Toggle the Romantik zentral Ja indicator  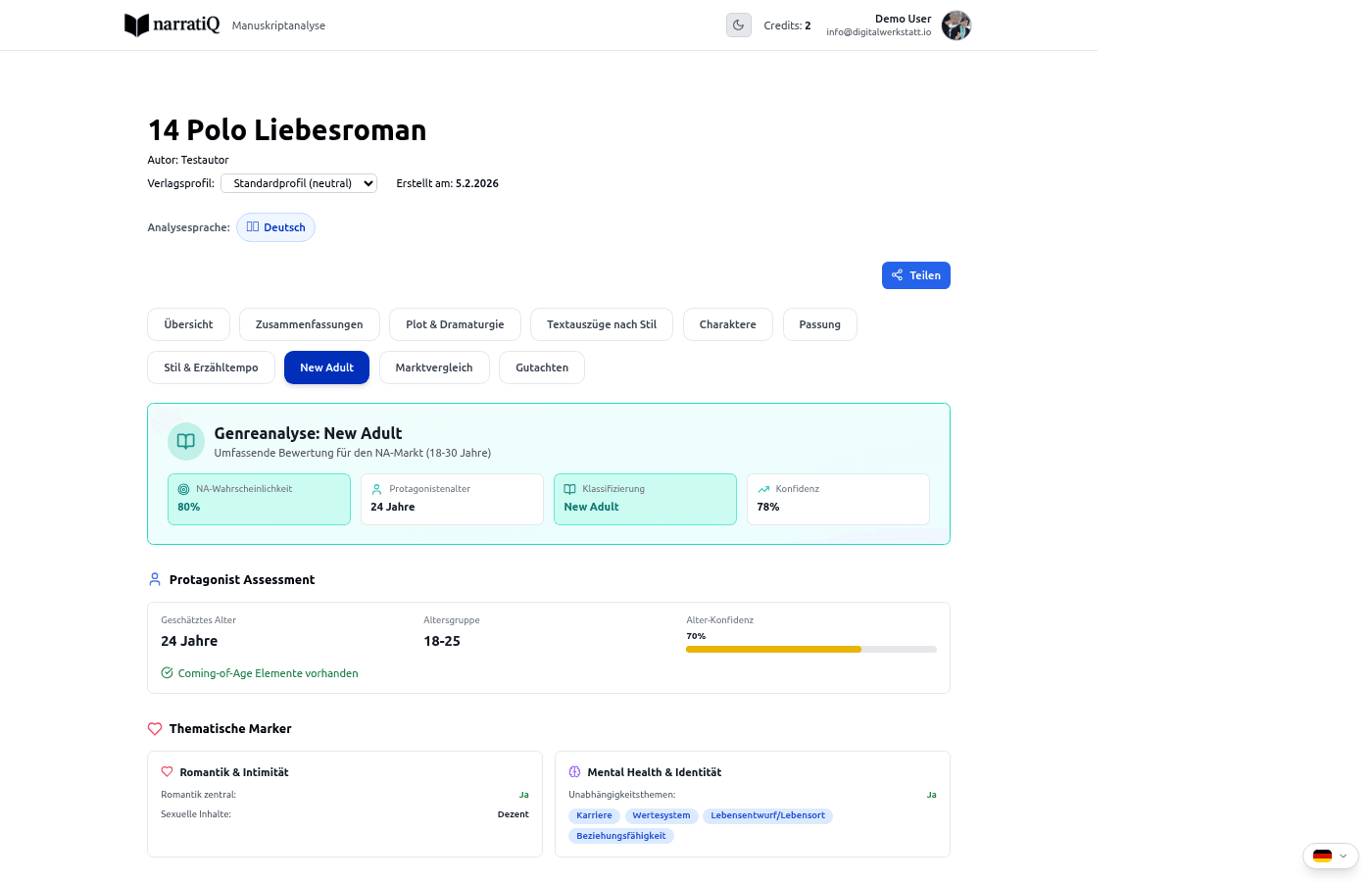tap(523, 794)
